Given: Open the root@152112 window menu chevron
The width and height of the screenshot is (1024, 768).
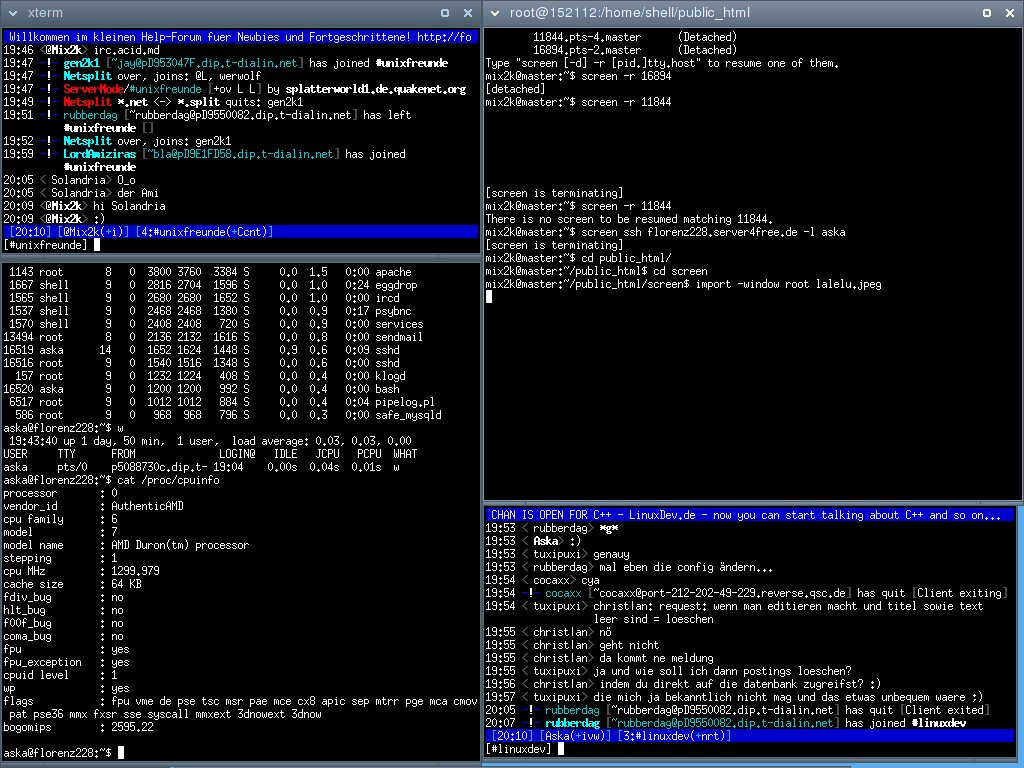Looking at the screenshot, I should (496, 13).
